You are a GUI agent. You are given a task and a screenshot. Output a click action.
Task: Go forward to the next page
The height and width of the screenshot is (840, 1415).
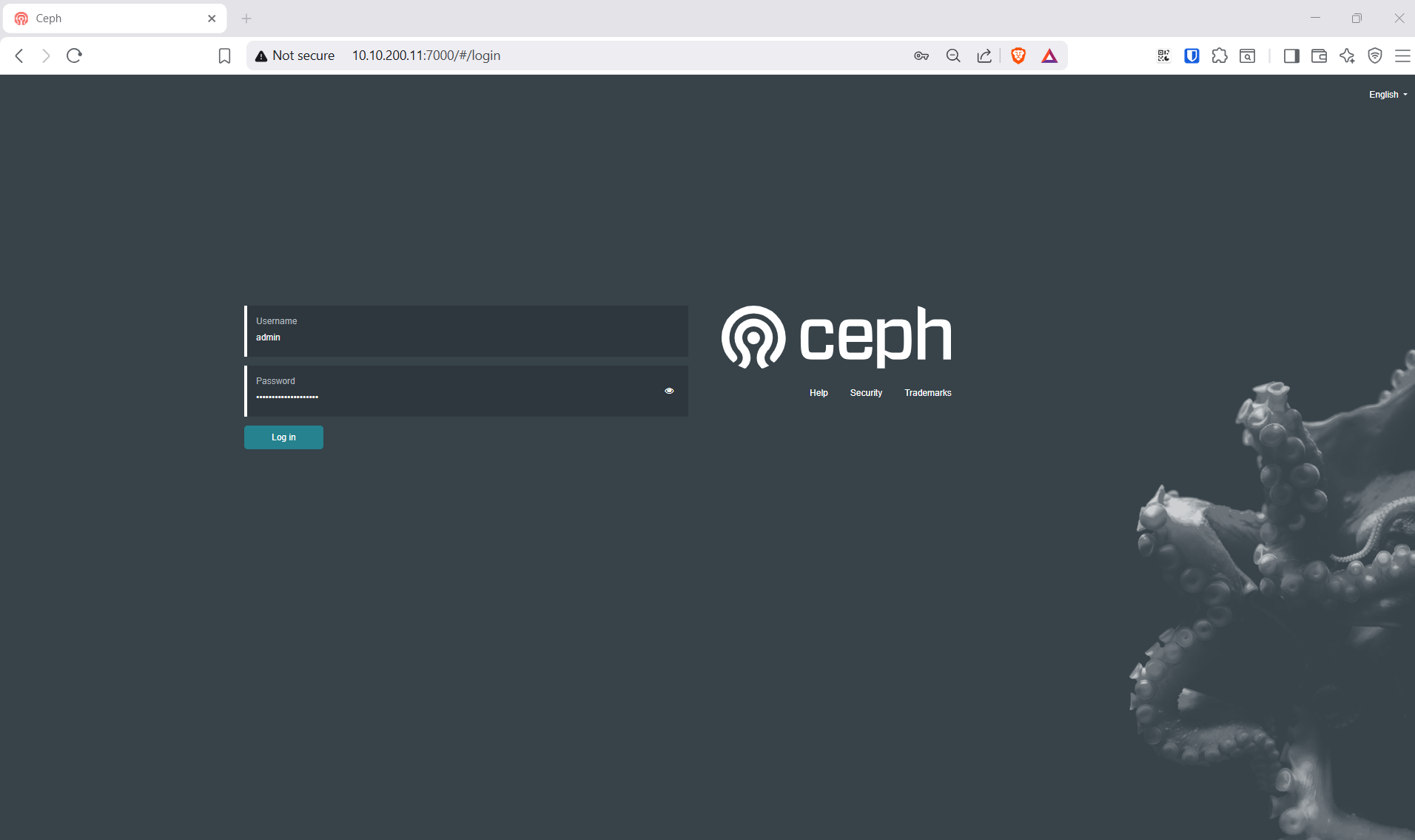click(46, 56)
